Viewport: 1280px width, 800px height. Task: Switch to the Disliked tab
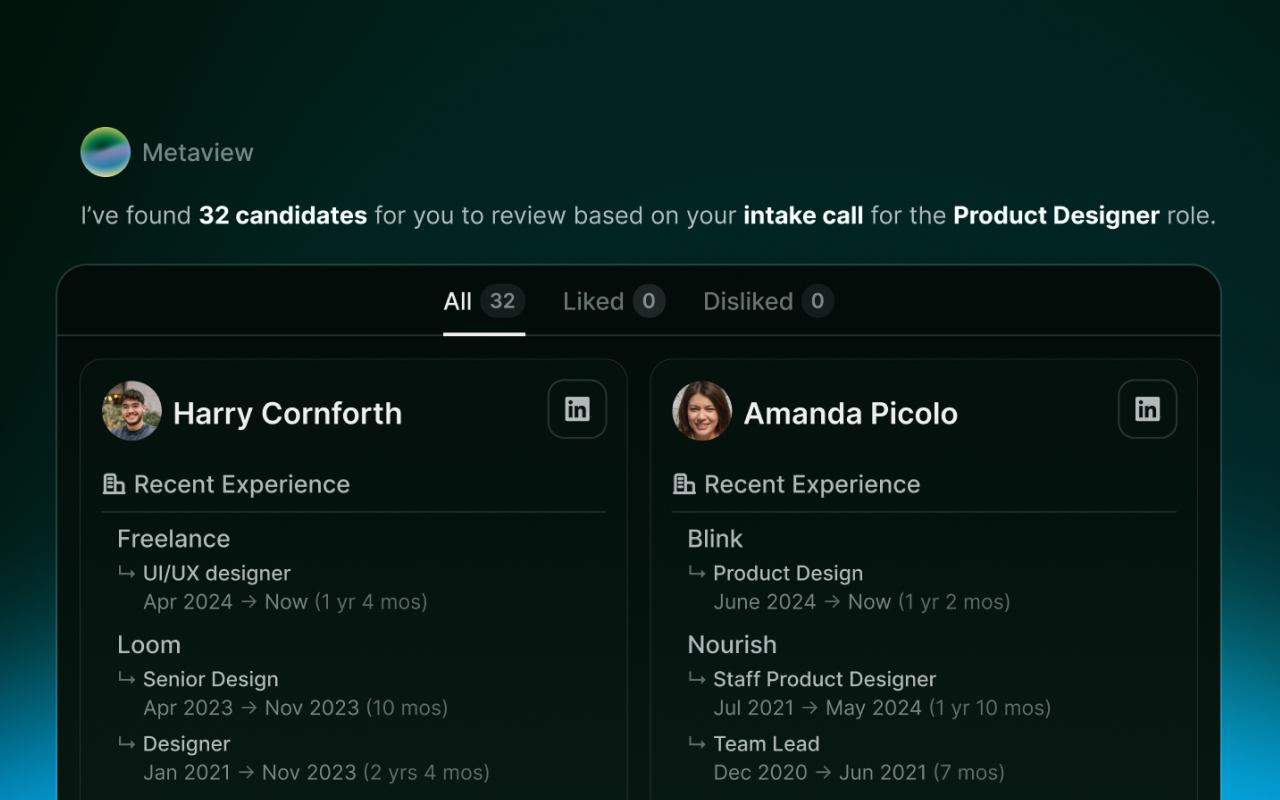tap(768, 302)
